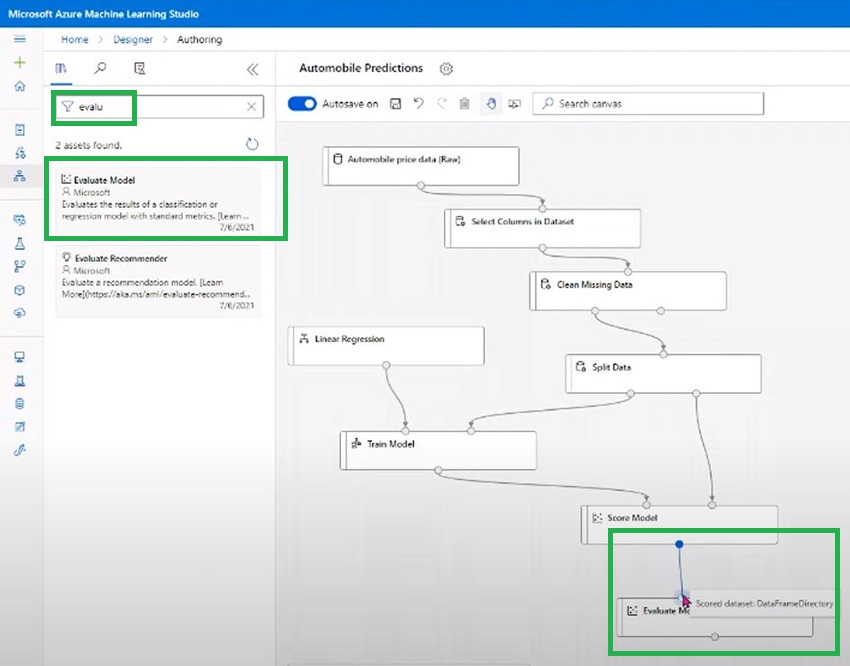Click Automobile Predictions pipeline title
The image size is (850, 666).
point(361,68)
